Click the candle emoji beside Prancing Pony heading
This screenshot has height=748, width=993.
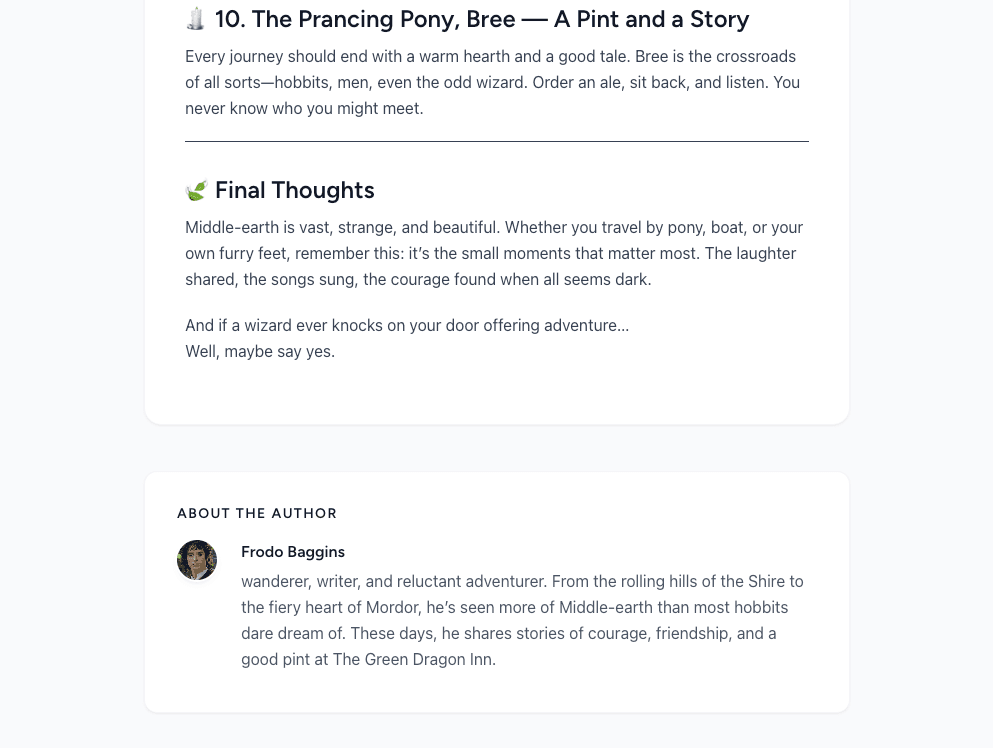tap(196, 19)
